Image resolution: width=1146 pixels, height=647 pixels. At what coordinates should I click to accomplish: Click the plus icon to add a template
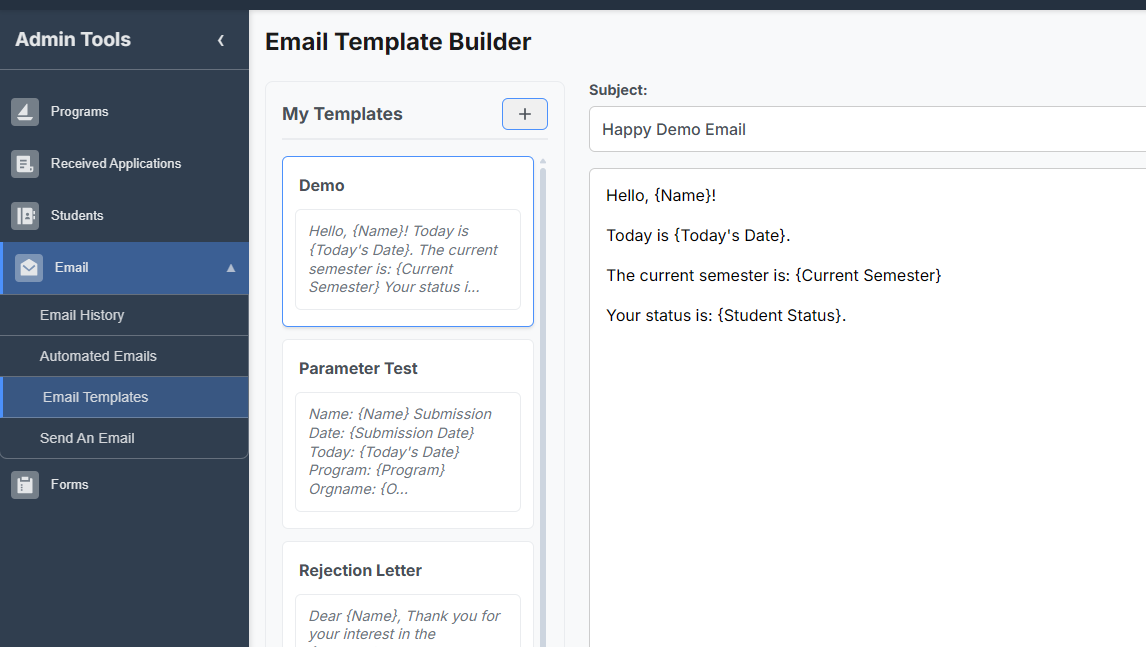point(524,113)
